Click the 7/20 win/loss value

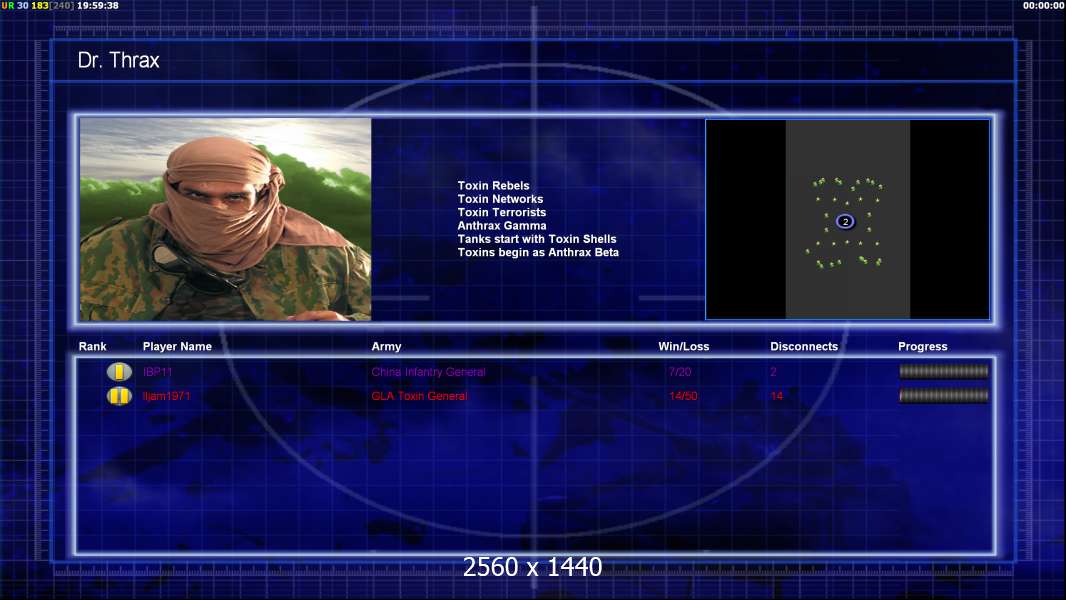(x=680, y=372)
